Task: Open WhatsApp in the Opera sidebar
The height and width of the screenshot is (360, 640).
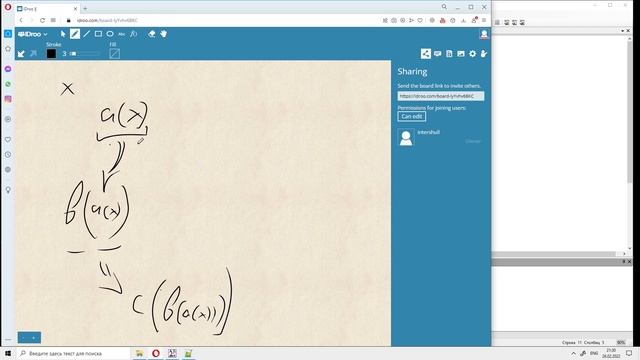Action: tap(8, 84)
